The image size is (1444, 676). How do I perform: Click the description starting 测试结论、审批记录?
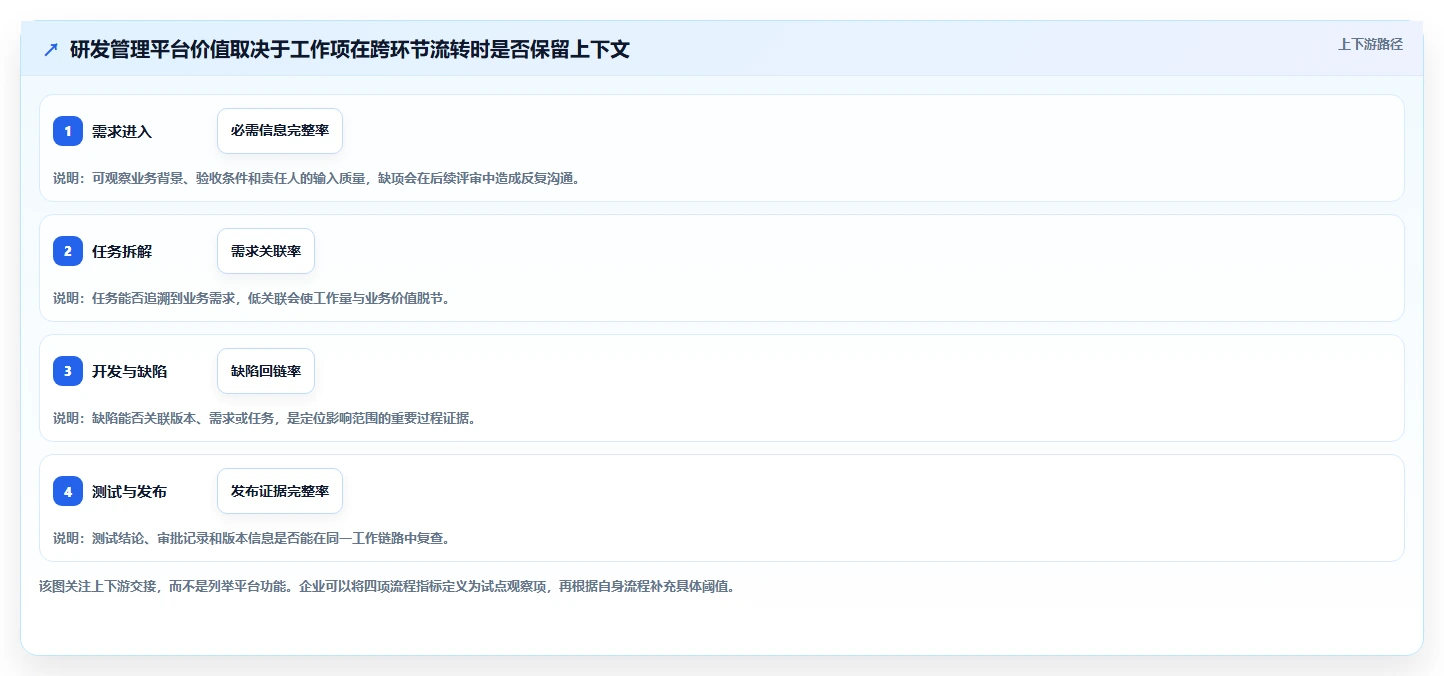click(251, 538)
